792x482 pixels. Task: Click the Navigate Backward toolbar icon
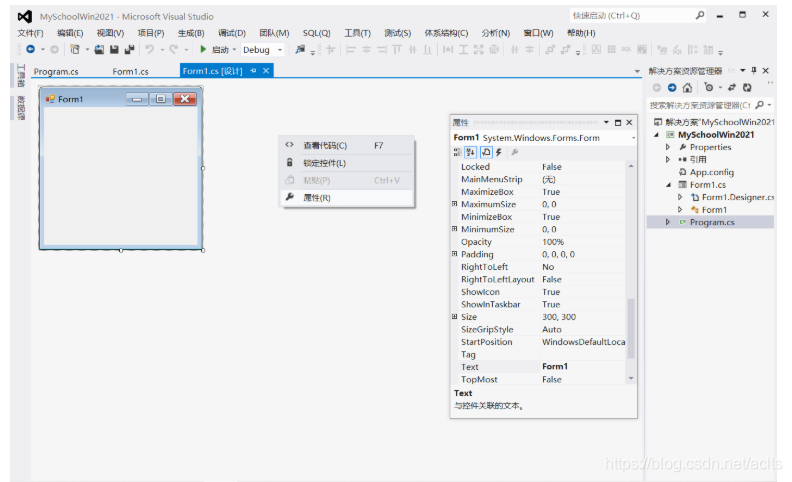point(31,49)
